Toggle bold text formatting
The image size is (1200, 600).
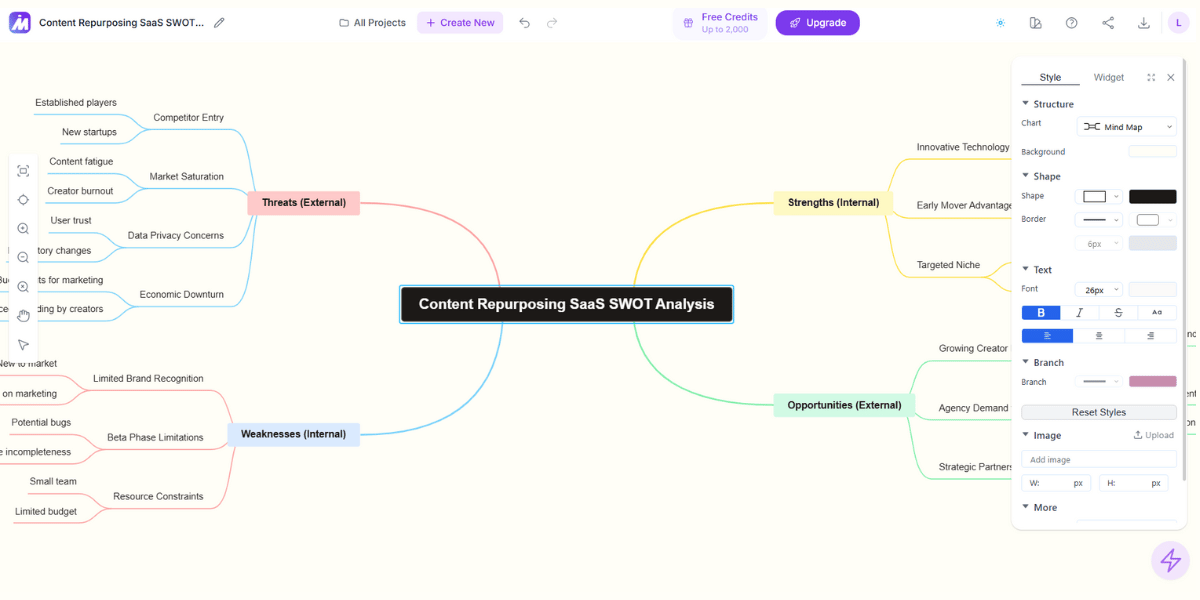click(x=1041, y=313)
